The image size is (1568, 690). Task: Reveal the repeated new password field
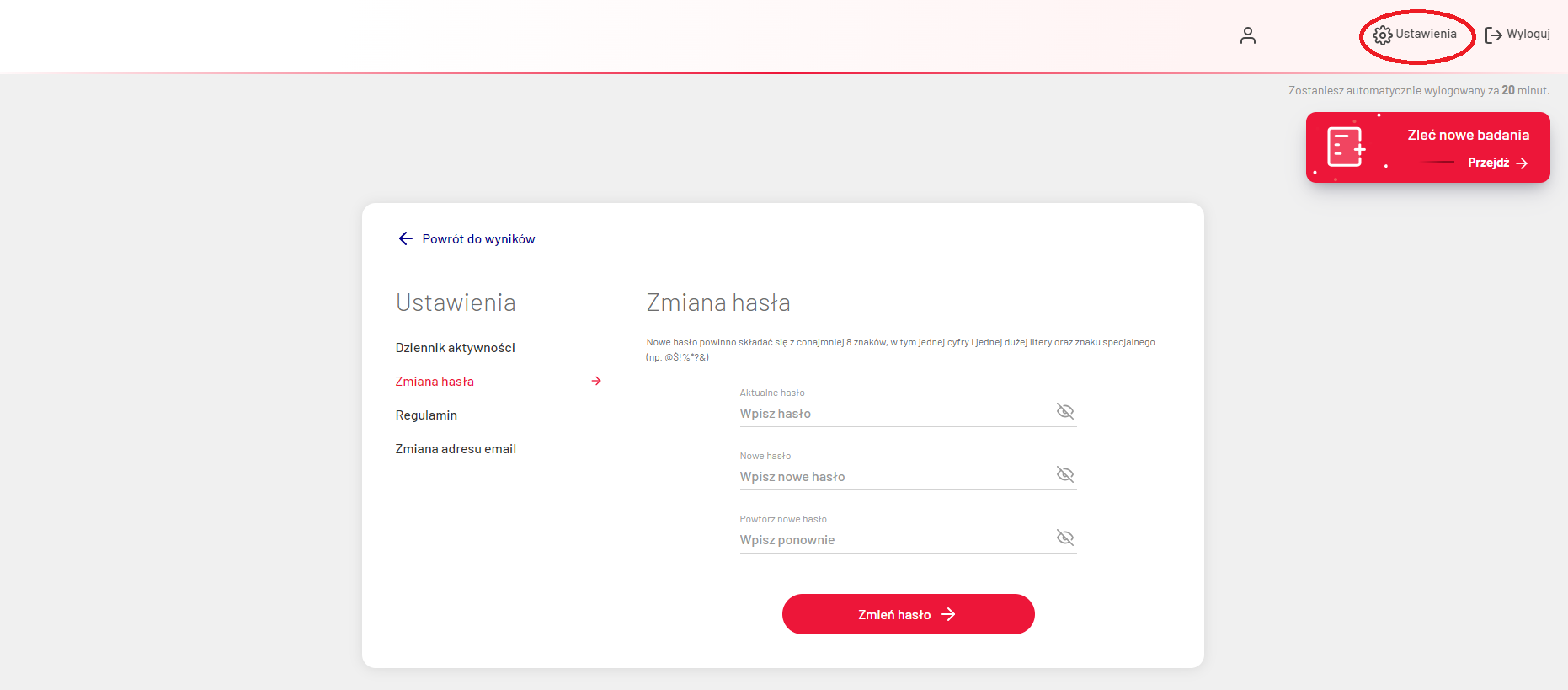tap(1065, 538)
